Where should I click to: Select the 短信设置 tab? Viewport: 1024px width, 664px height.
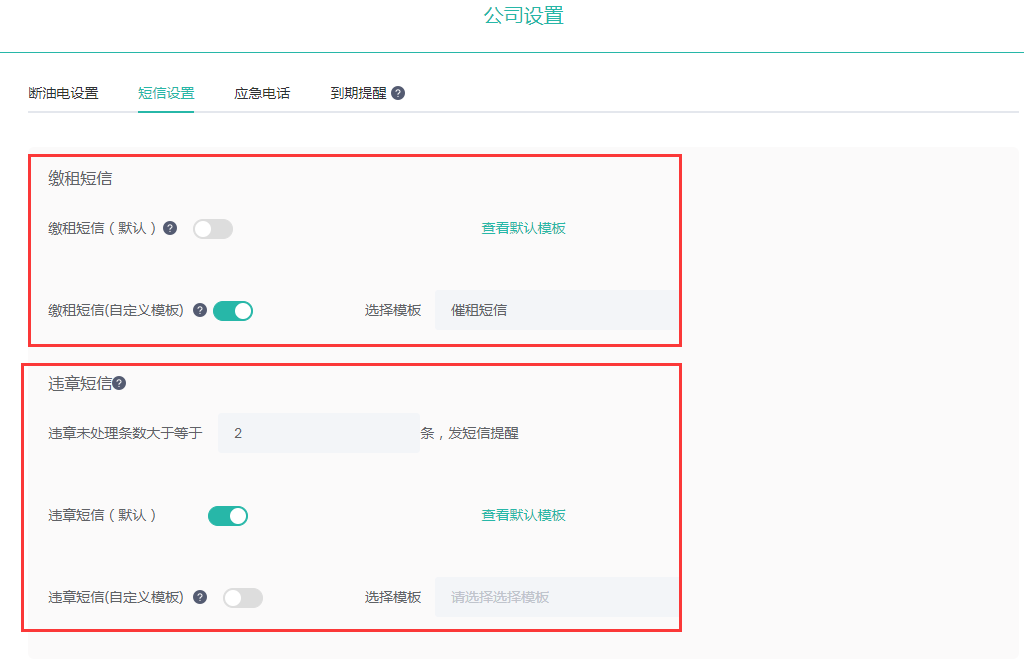tap(166, 93)
